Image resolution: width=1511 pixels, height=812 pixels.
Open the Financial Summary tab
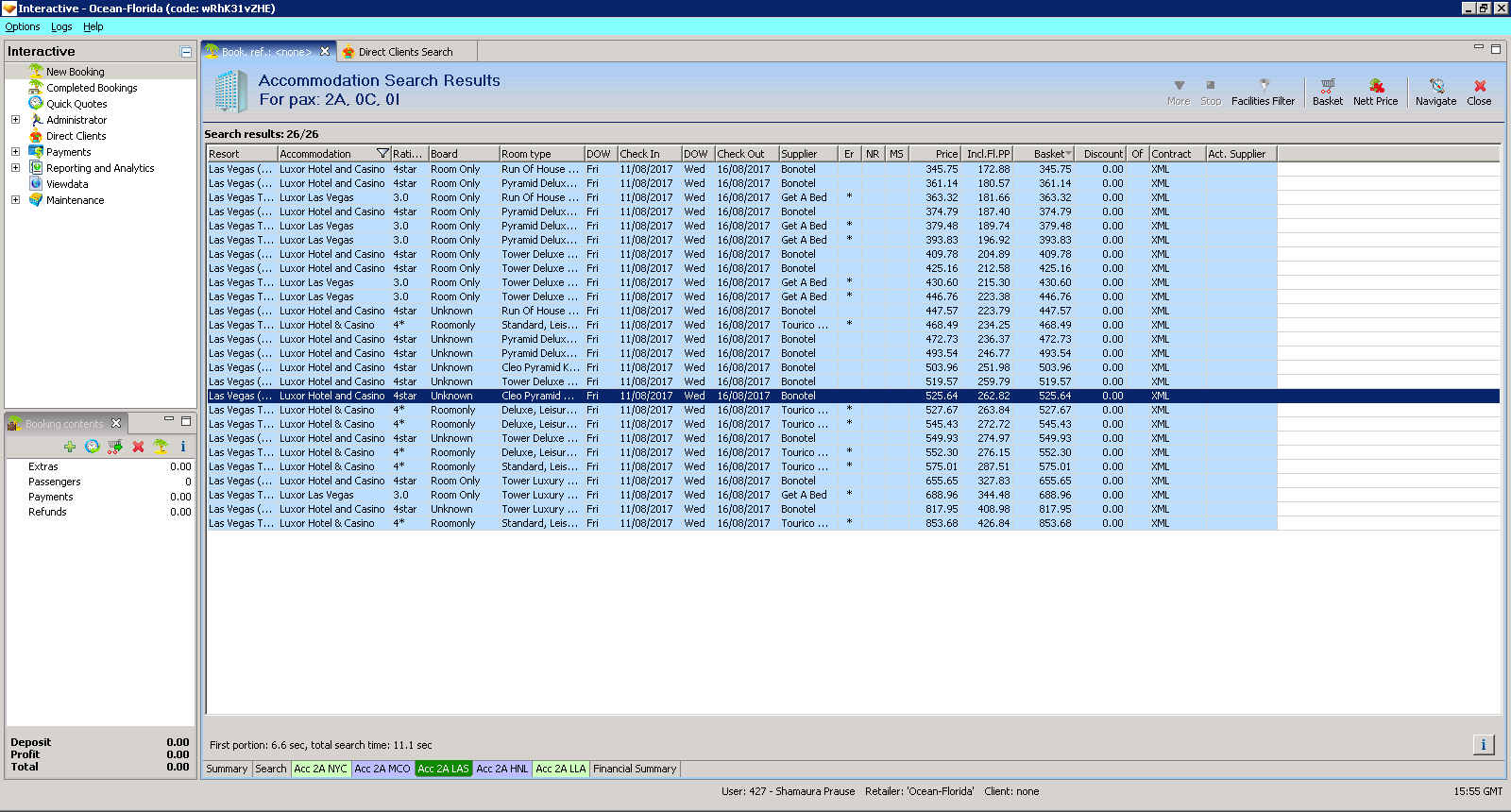(635, 769)
